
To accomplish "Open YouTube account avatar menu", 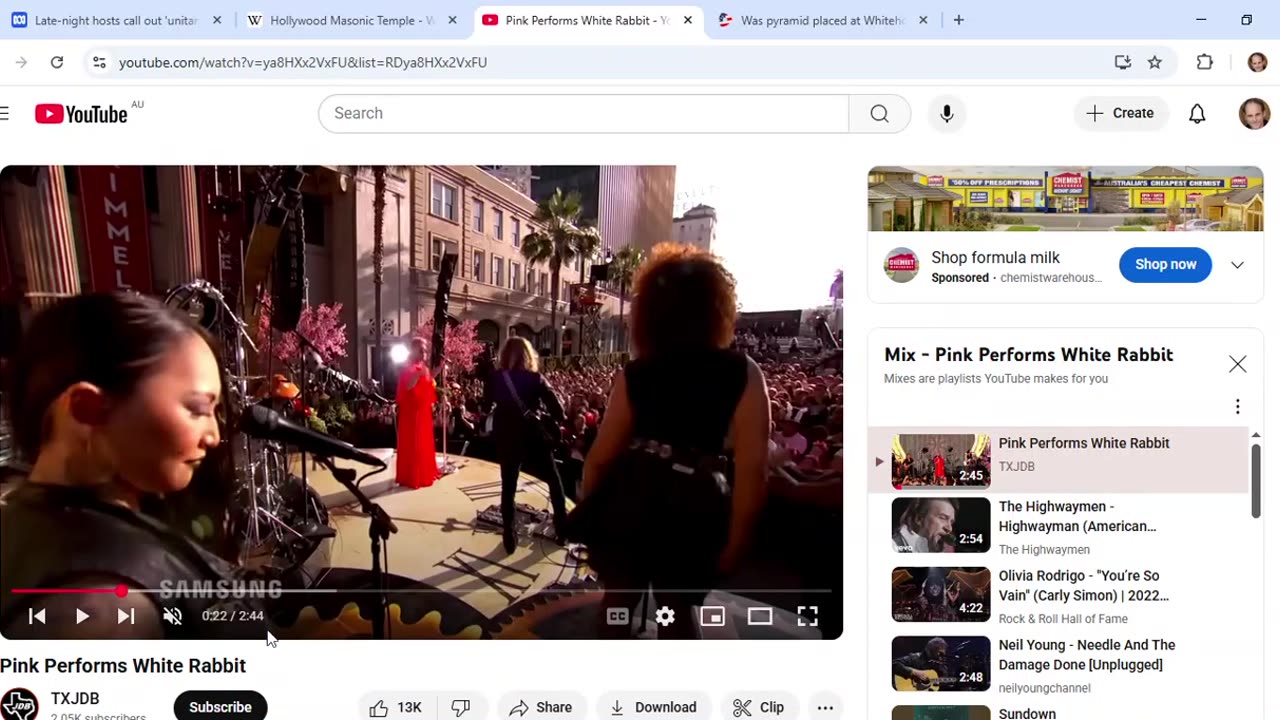I will click(1254, 113).
